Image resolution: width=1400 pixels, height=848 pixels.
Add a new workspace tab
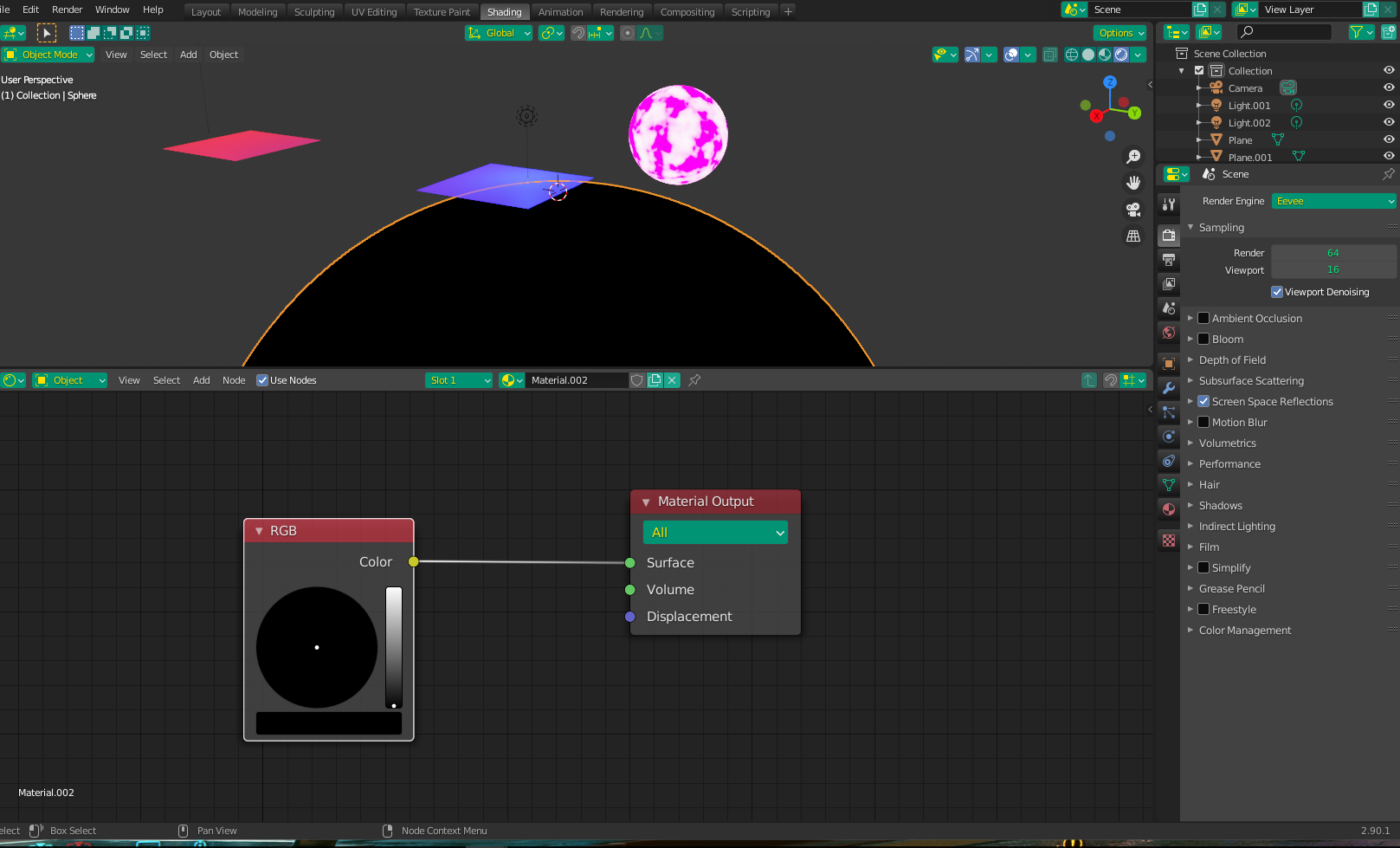point(788,12)
